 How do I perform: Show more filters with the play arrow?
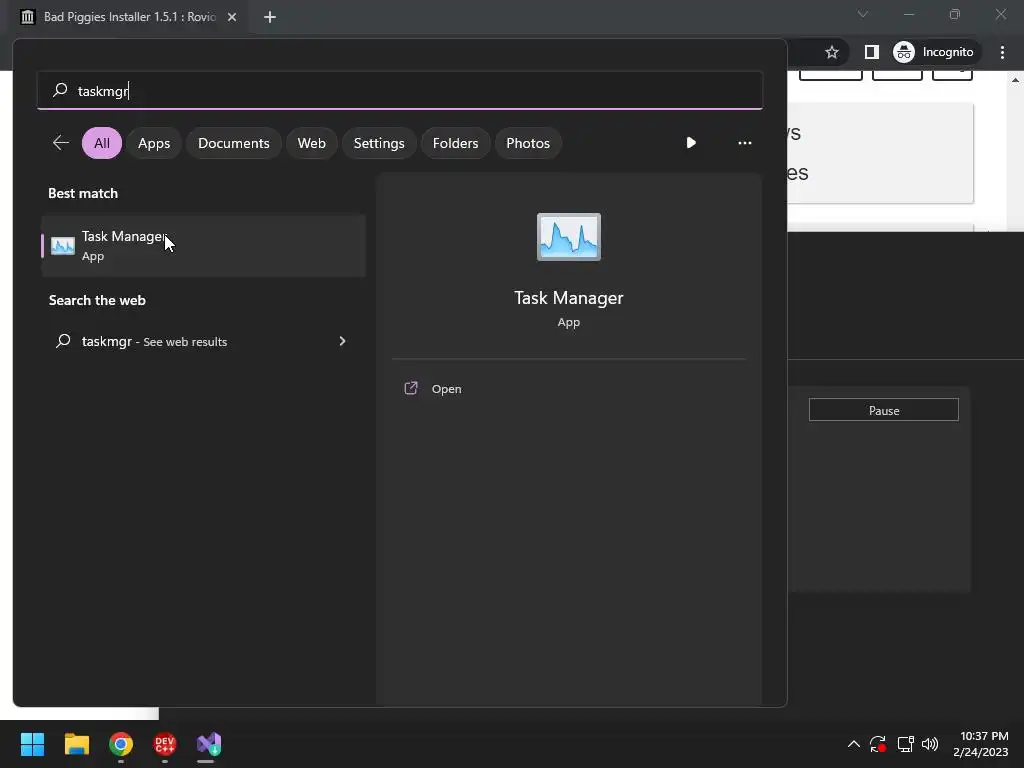click(691, 142)
